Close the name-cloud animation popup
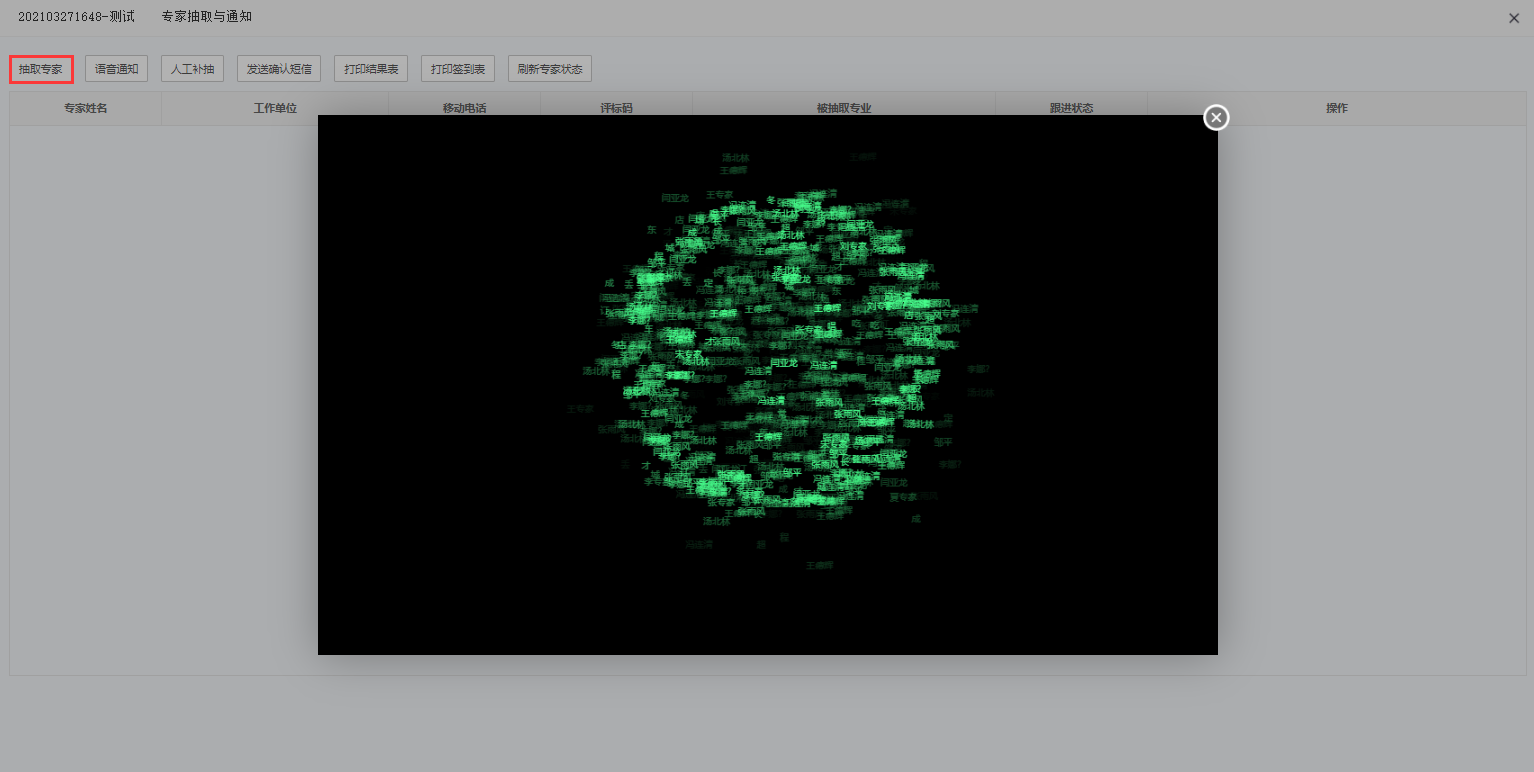The height and width of the screenshot is (772, 1534). 1216,118
